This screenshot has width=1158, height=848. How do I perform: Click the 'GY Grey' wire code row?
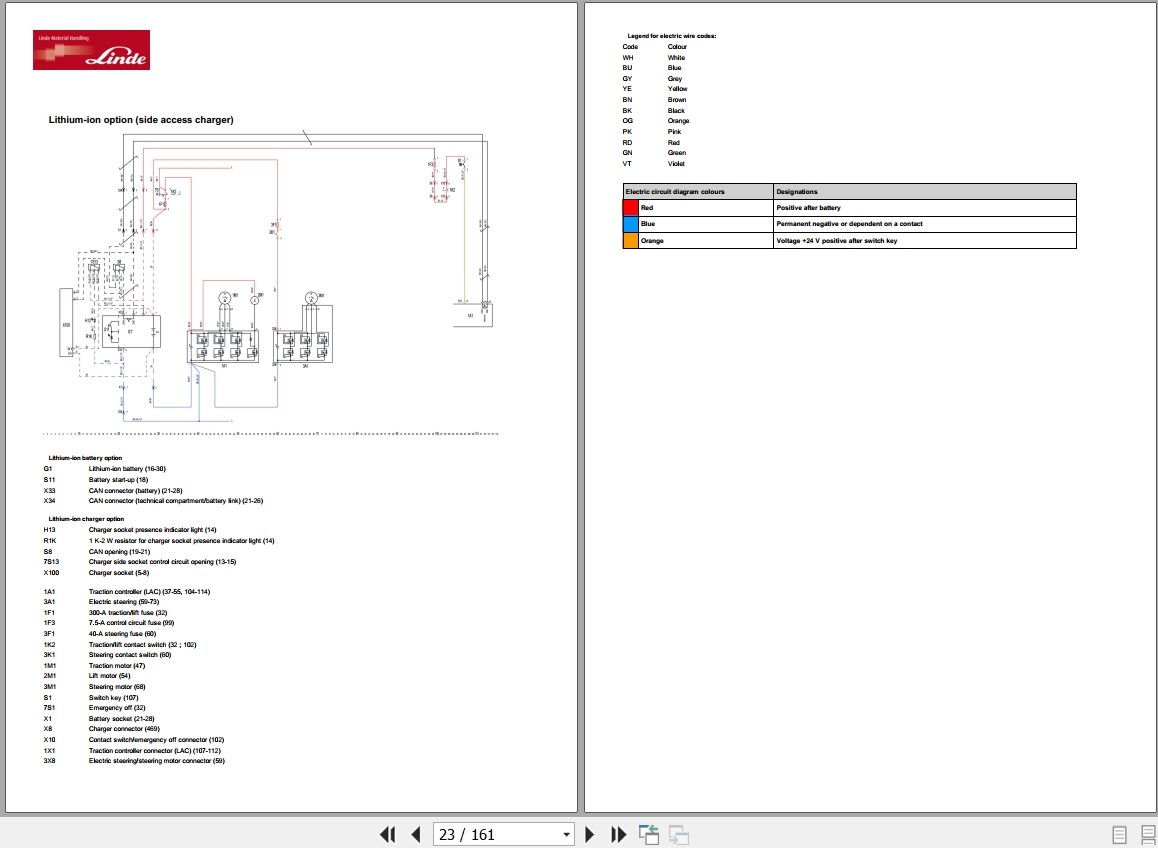tap(652, 78)
